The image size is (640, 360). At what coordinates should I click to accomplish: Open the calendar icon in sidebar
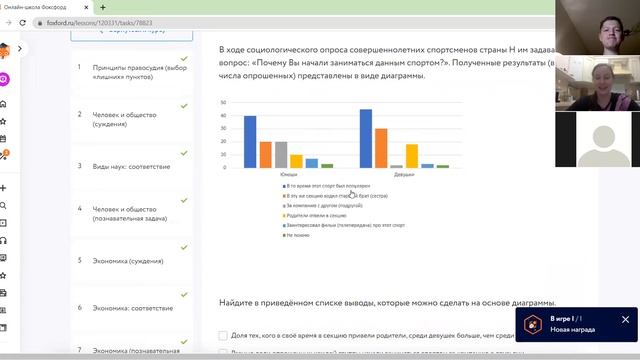coord(3,138)
